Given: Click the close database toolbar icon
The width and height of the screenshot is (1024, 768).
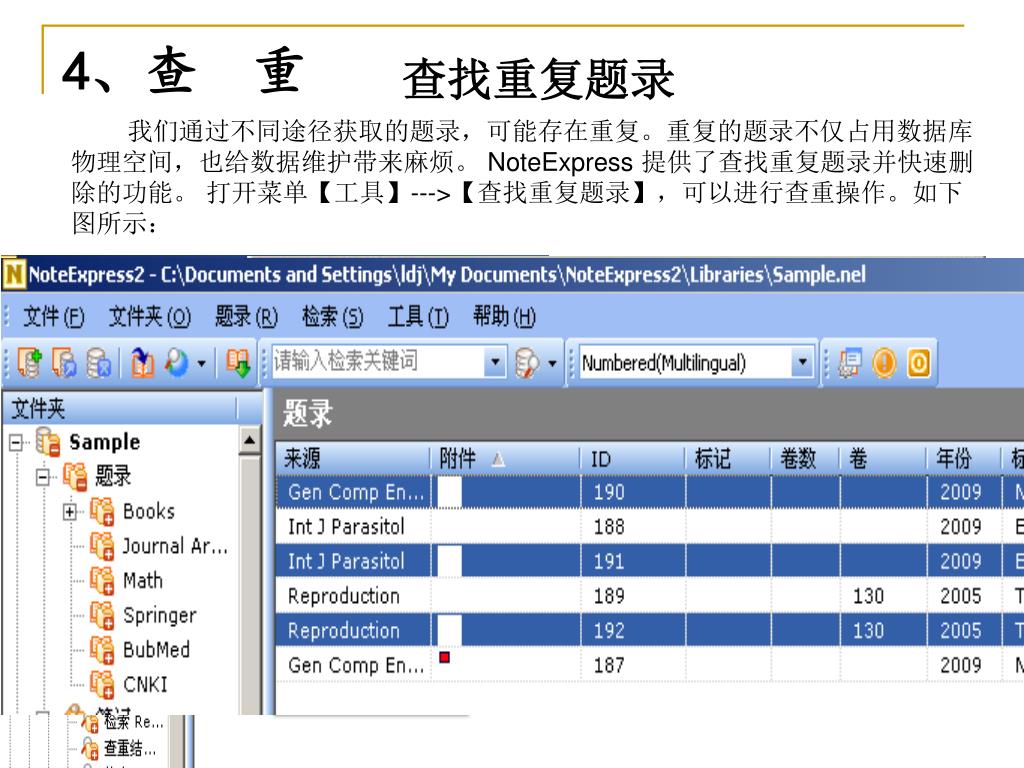Looking at the screenshot, I should tap(99, 362).
